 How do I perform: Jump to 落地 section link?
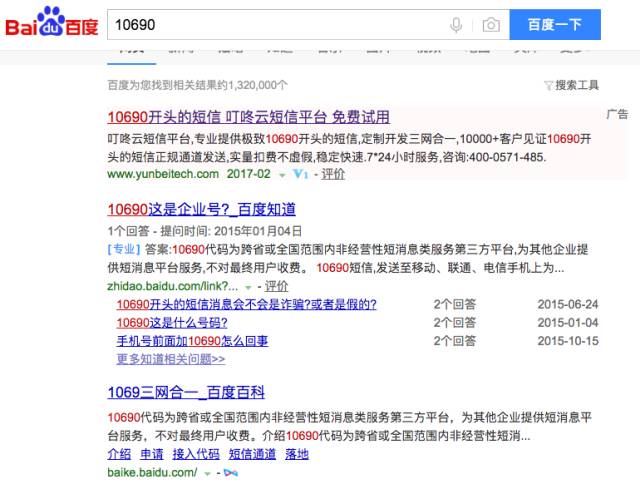click(x=297, y=454)
